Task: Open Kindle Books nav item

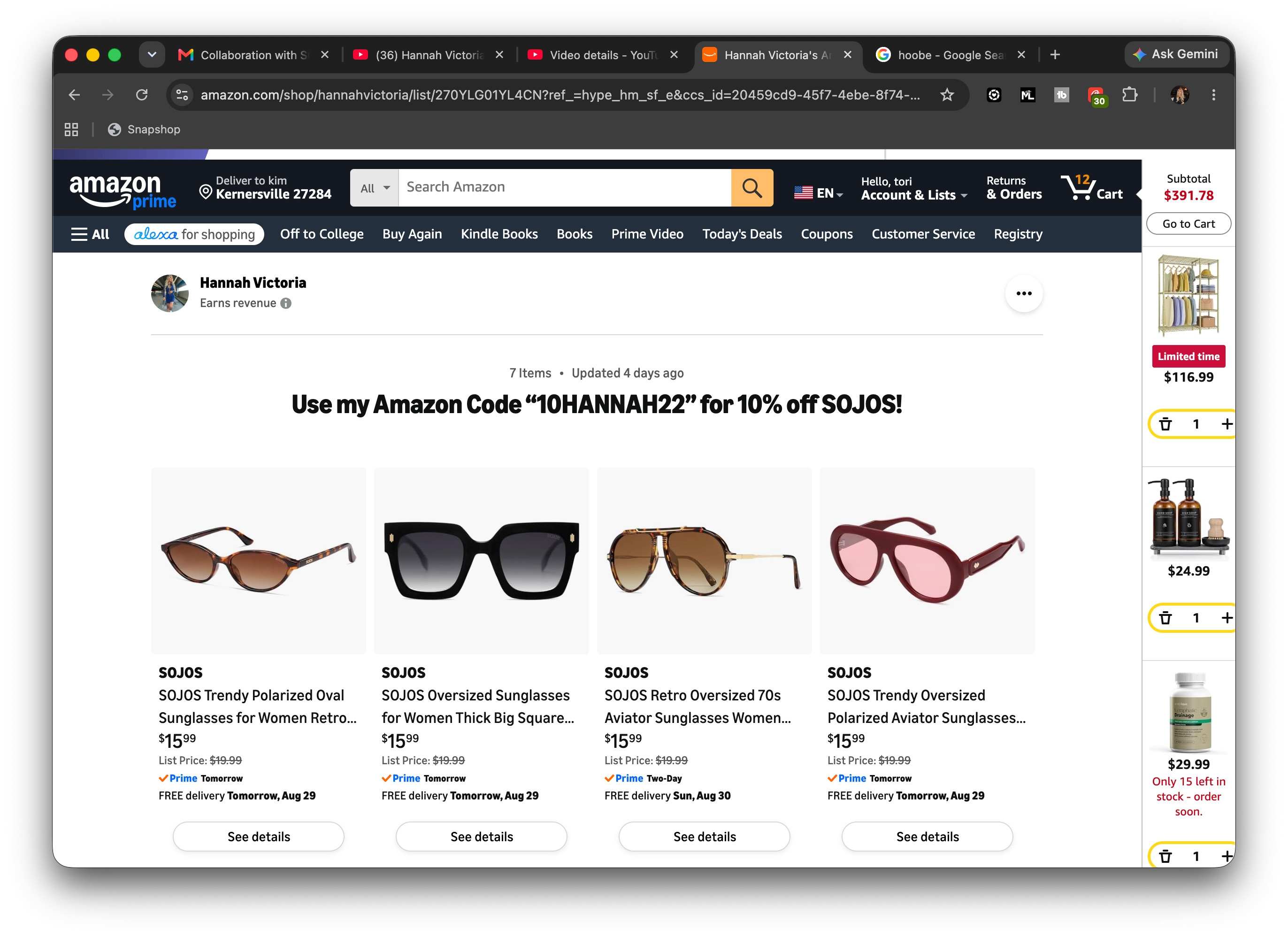Action: tap(499, 234)
